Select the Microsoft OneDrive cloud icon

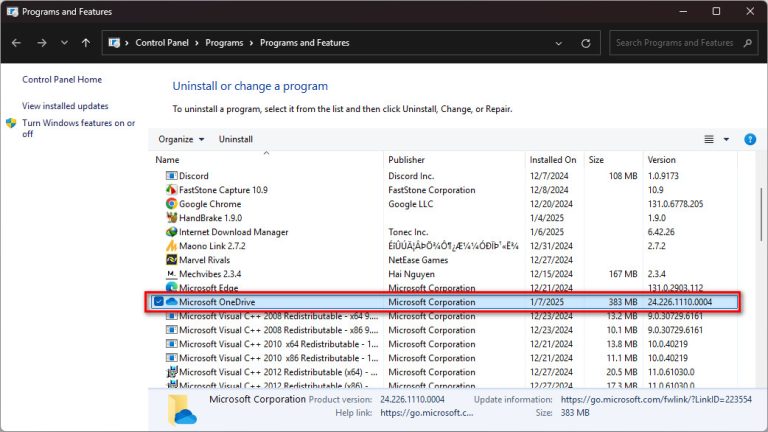tap(171, 302)
